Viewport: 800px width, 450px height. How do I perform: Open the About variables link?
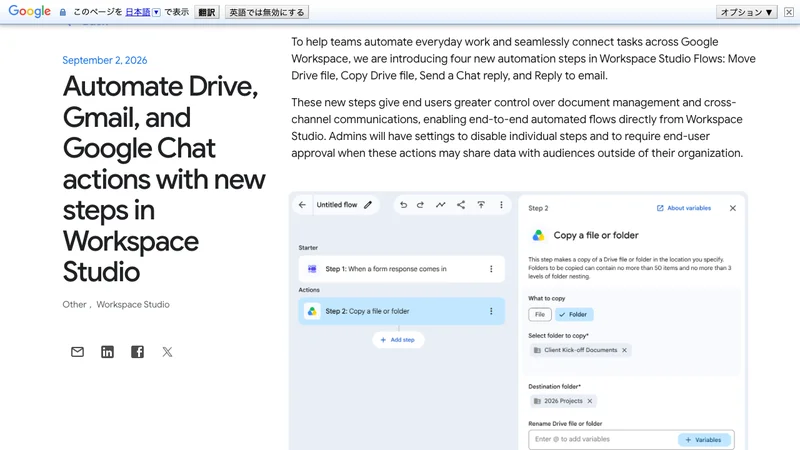coord(684,208)
